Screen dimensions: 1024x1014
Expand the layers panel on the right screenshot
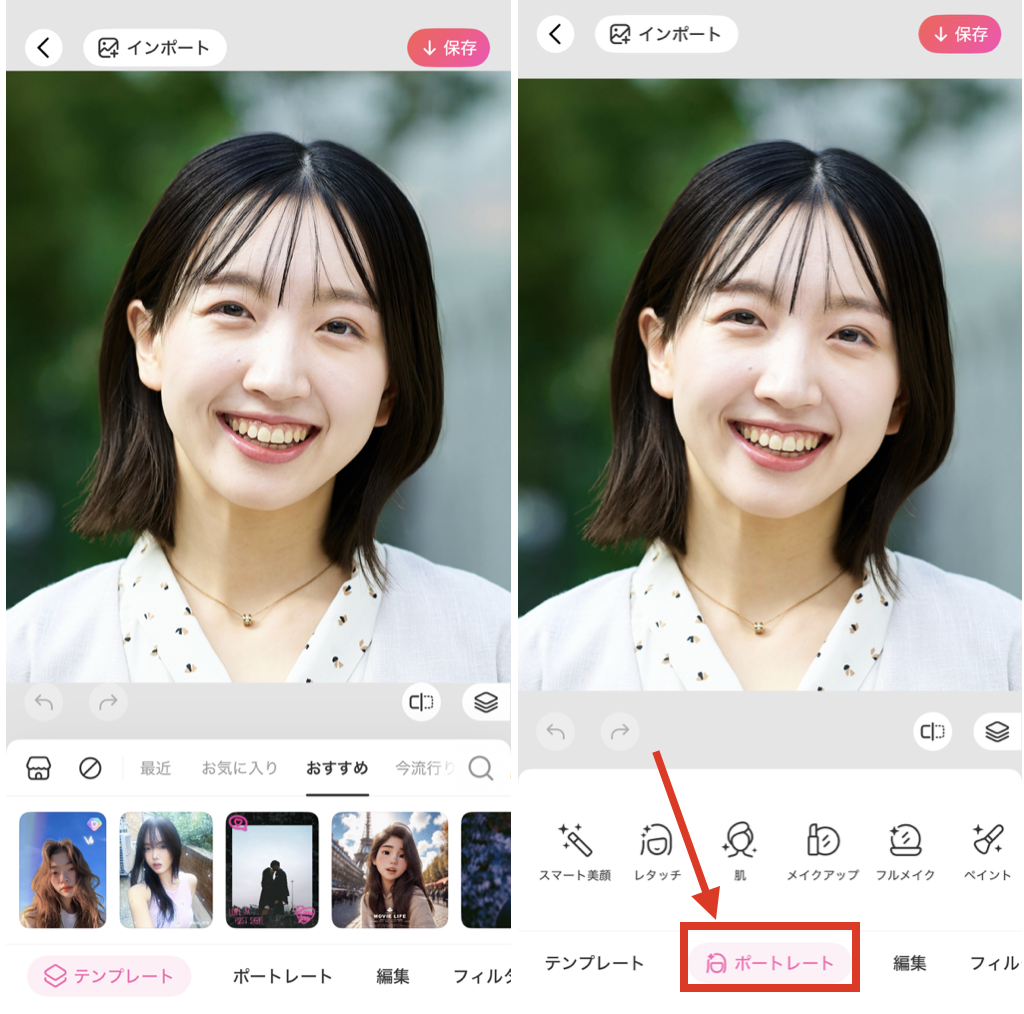(x=997, y=731)
